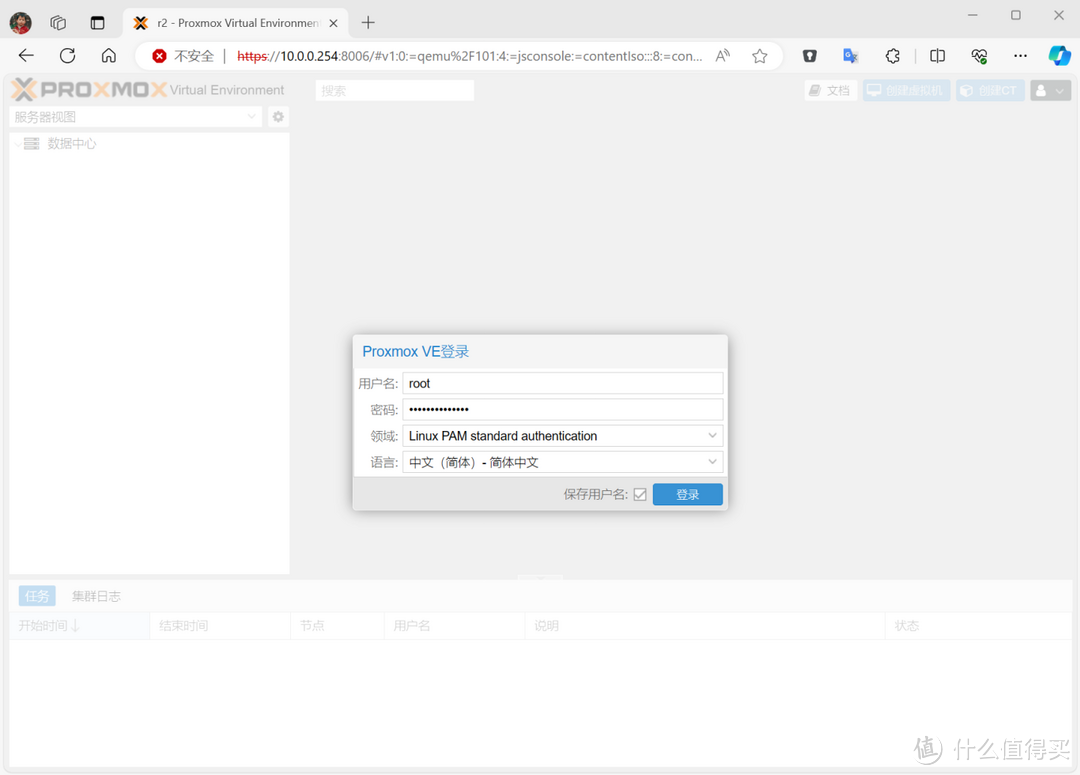Viewport: 1080px width, 775px height.
Task: Open the Copilot sidebar icon
Action: 1059,56
